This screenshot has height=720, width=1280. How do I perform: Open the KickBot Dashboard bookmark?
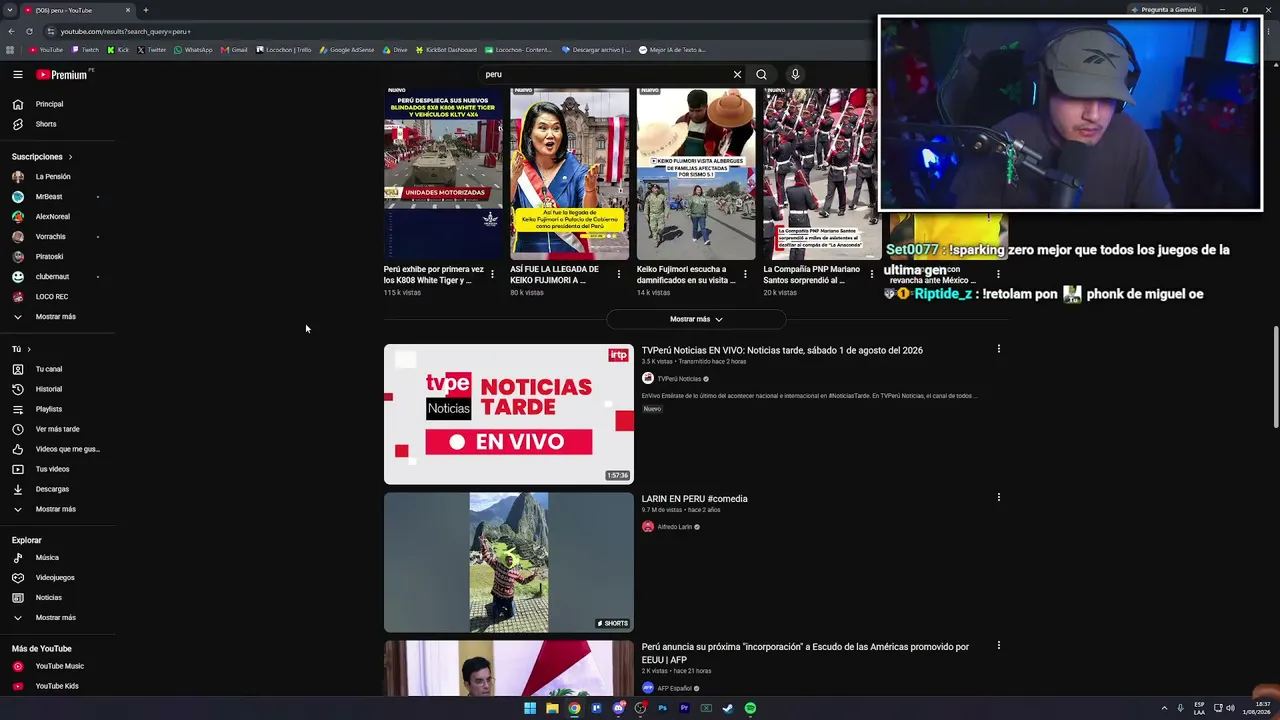pyautogui.click(x=446, y=50)
